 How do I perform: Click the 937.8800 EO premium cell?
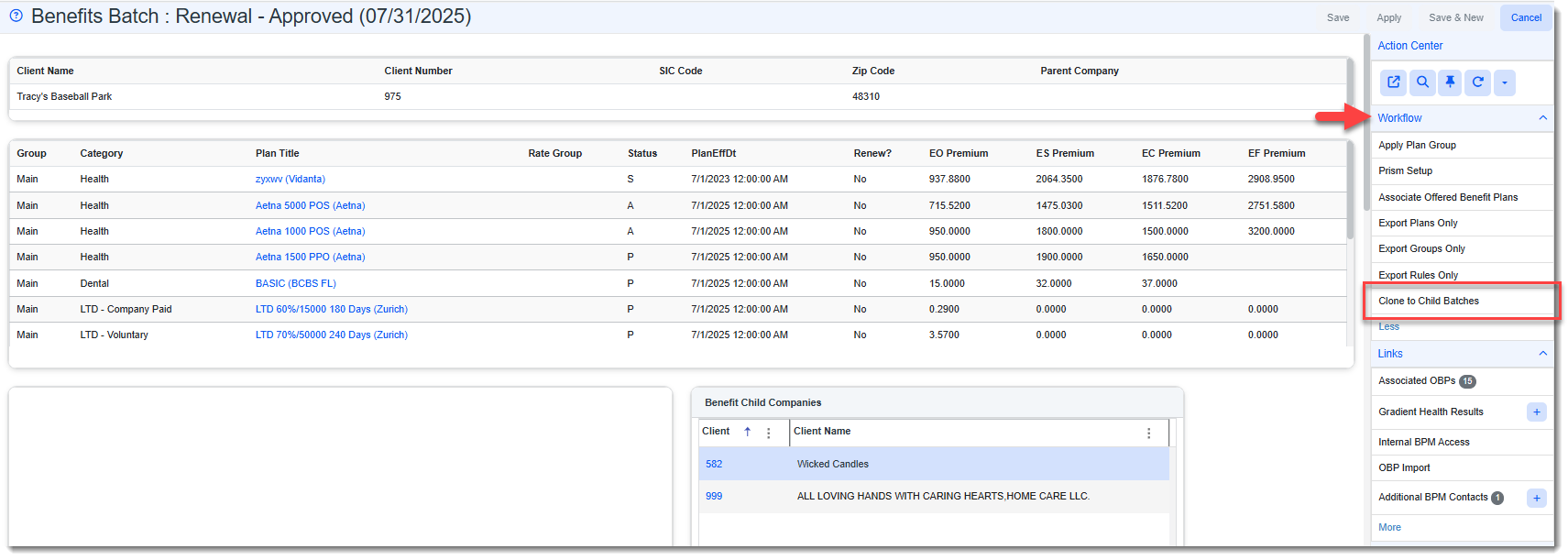click(949, 180)
